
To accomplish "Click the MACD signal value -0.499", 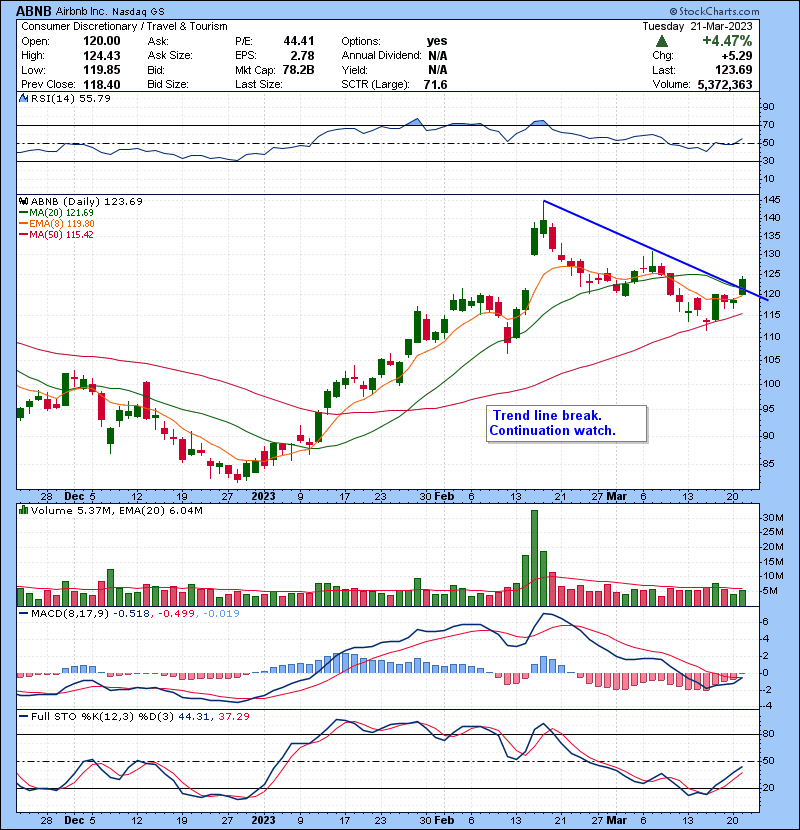I will (x=177, y=614).
